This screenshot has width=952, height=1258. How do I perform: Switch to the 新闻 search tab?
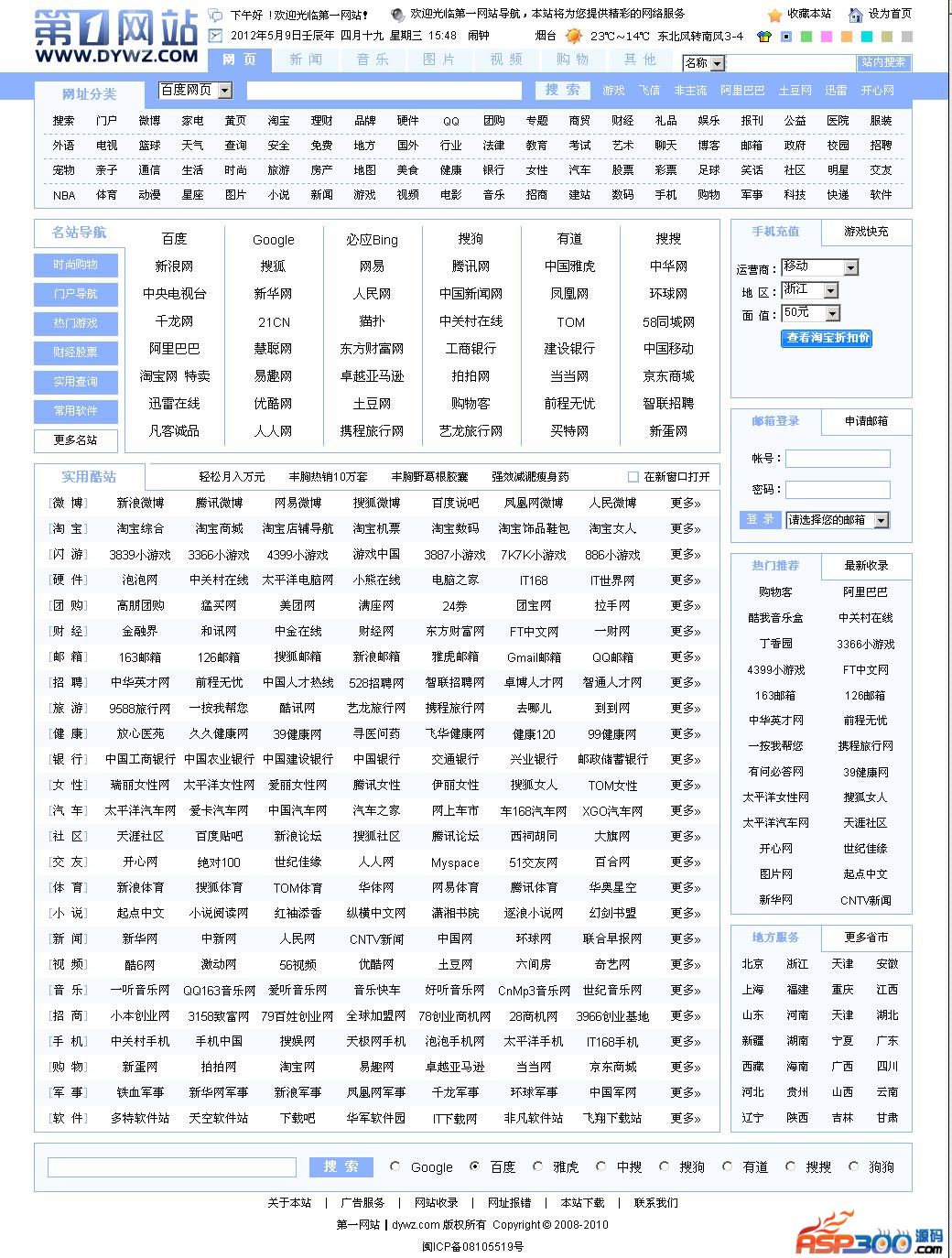[306, 60]
